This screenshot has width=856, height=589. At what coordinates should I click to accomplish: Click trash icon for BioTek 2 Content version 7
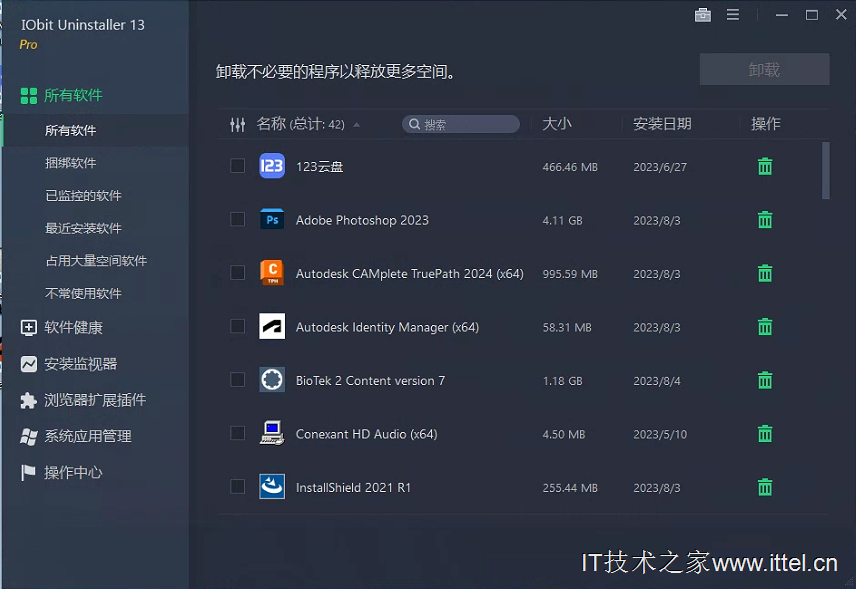pos(765,380)
